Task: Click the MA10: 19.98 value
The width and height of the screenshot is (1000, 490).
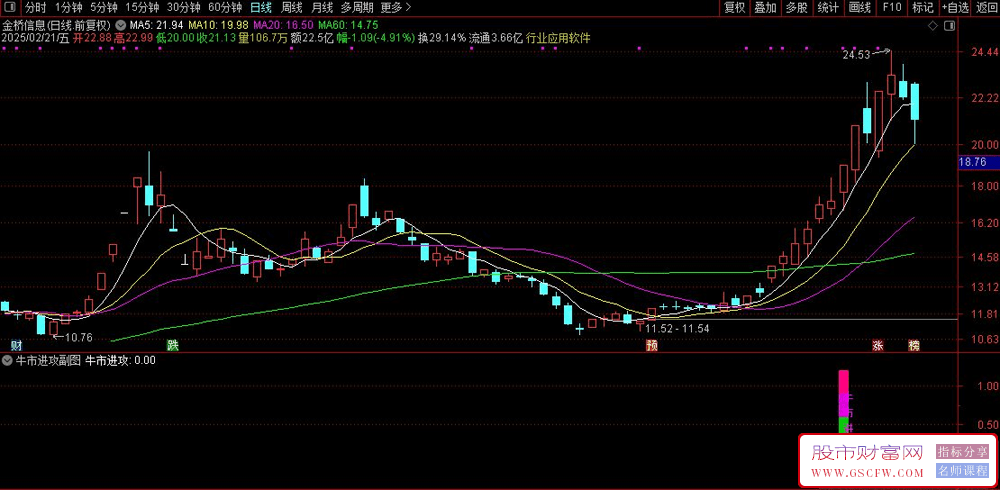Action: (219, 25)
